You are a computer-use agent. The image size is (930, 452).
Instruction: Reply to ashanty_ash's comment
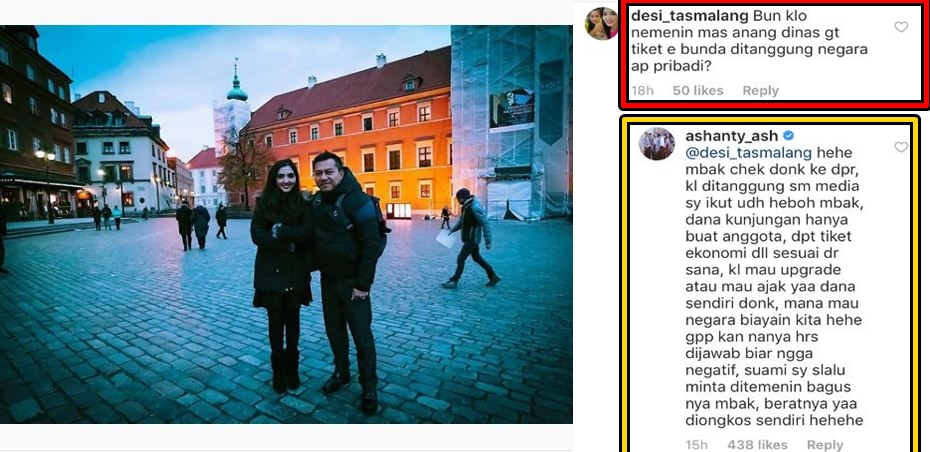824,444
